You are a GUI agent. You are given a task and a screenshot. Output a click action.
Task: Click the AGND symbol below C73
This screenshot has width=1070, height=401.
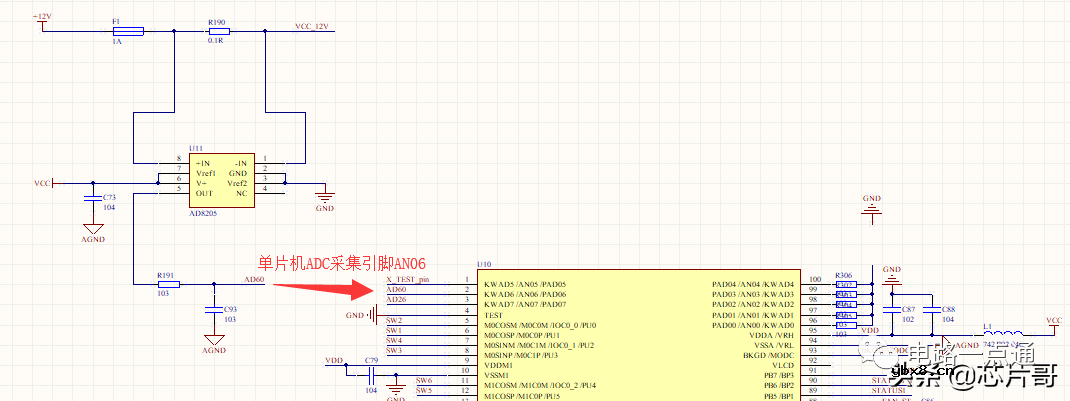click(x=92, y=231)
